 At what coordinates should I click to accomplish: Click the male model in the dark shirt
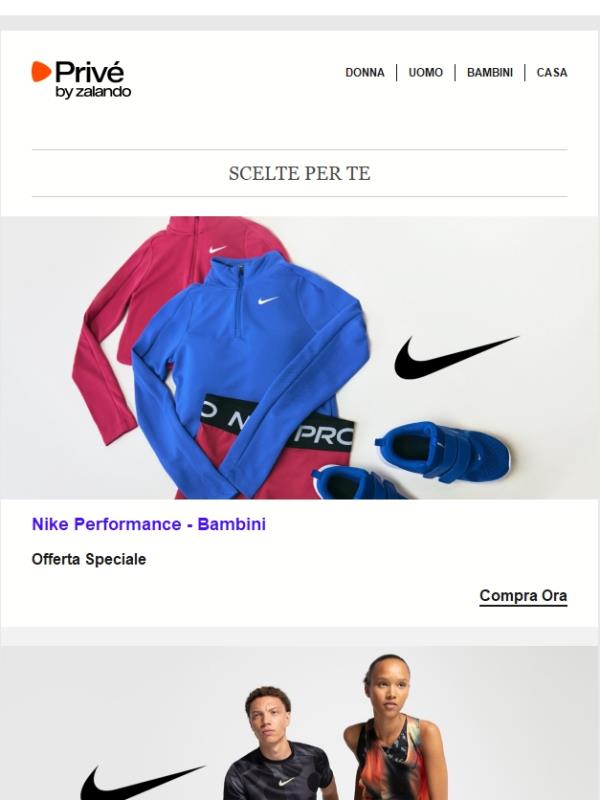pos(278,745)
